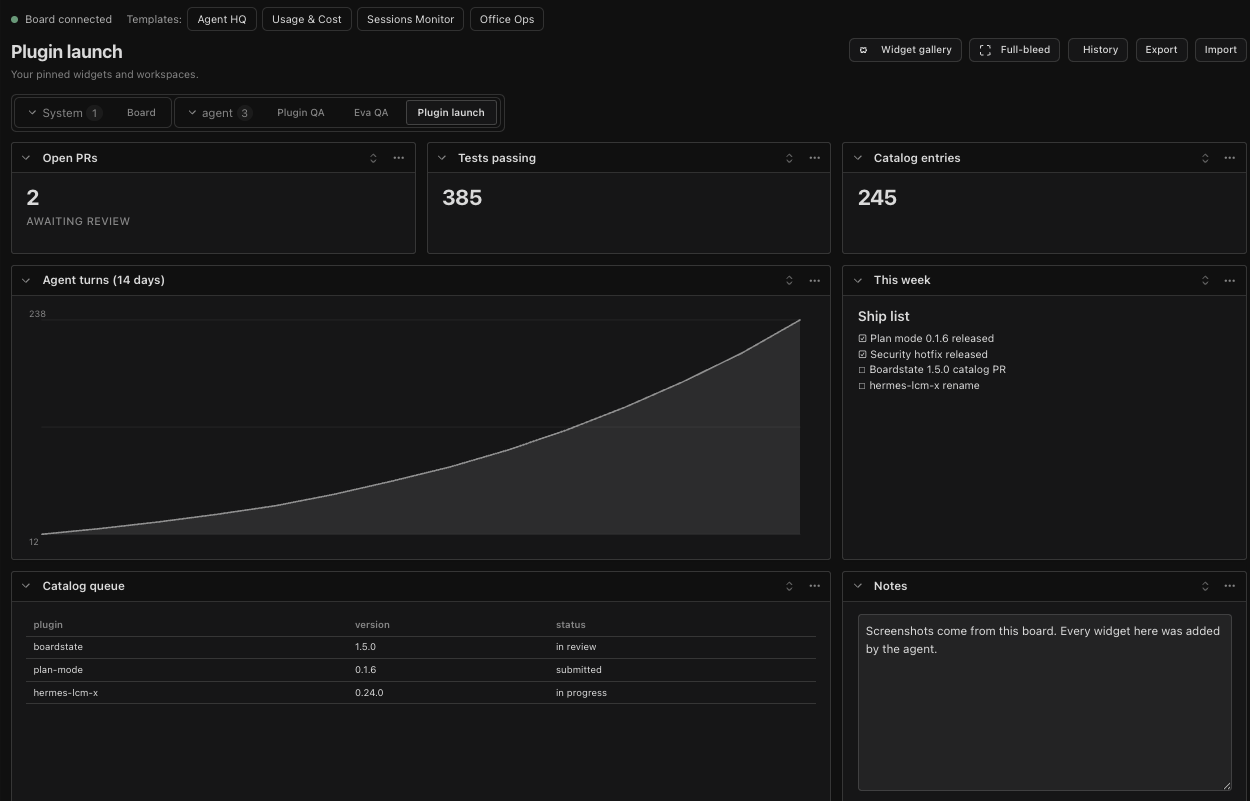The width and height of the screenshot is (1250, 801).
Task: Collapse the Catalog queue widget
Action: click(x=26, y=586)
